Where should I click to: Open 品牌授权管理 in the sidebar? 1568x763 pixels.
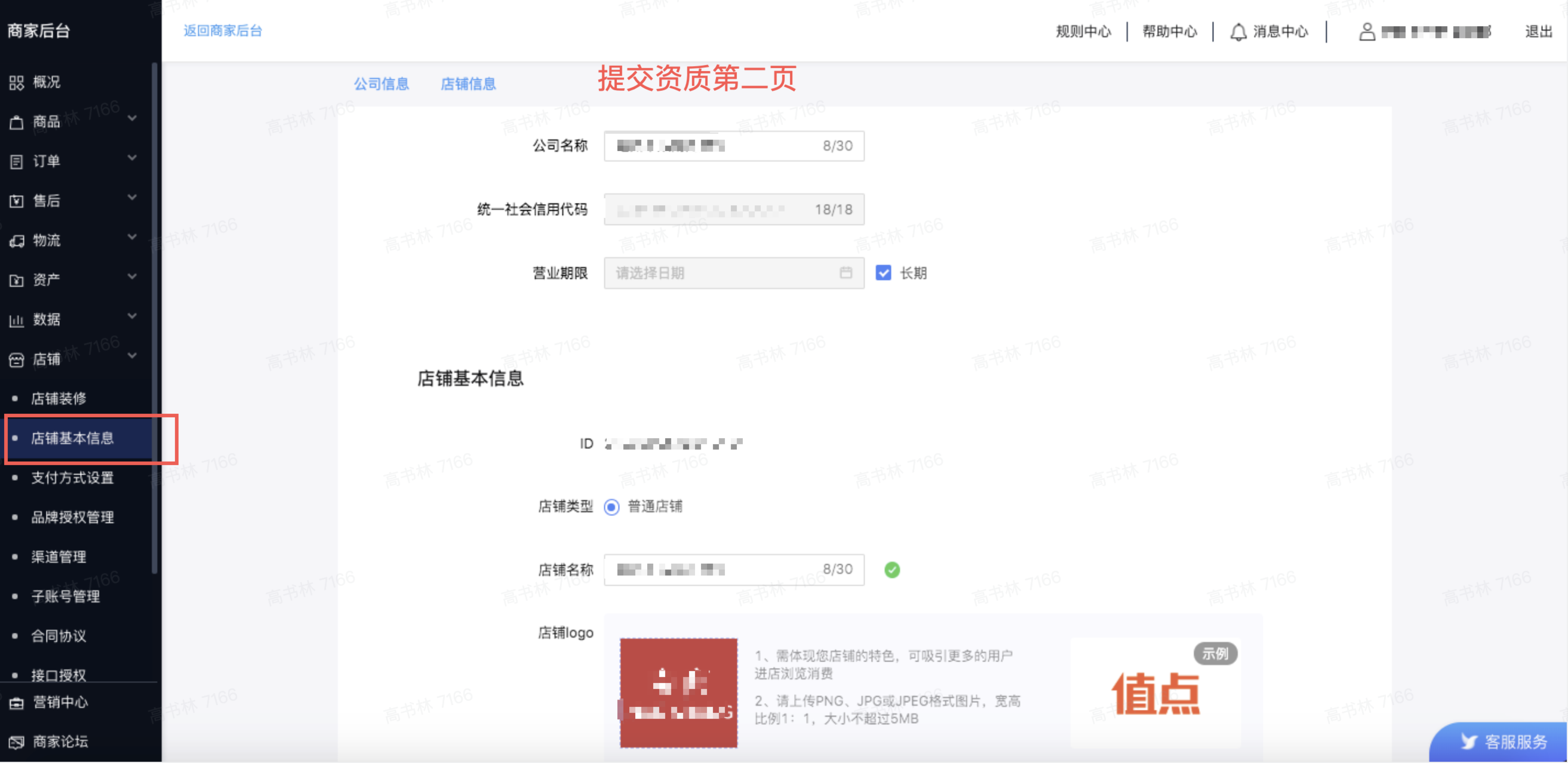point(73,518)
